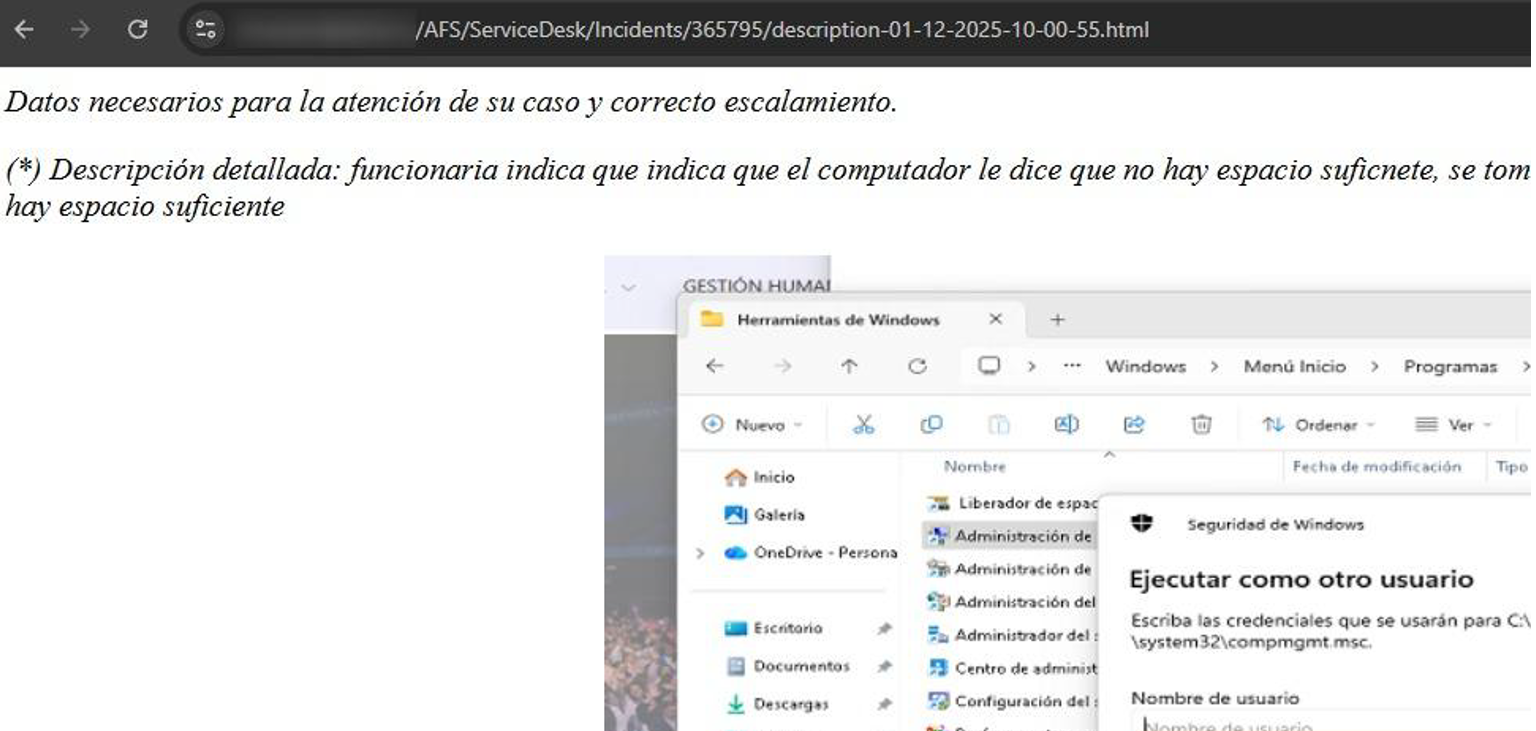Click the monitor icon in Explorer breadcrumb

989,366
